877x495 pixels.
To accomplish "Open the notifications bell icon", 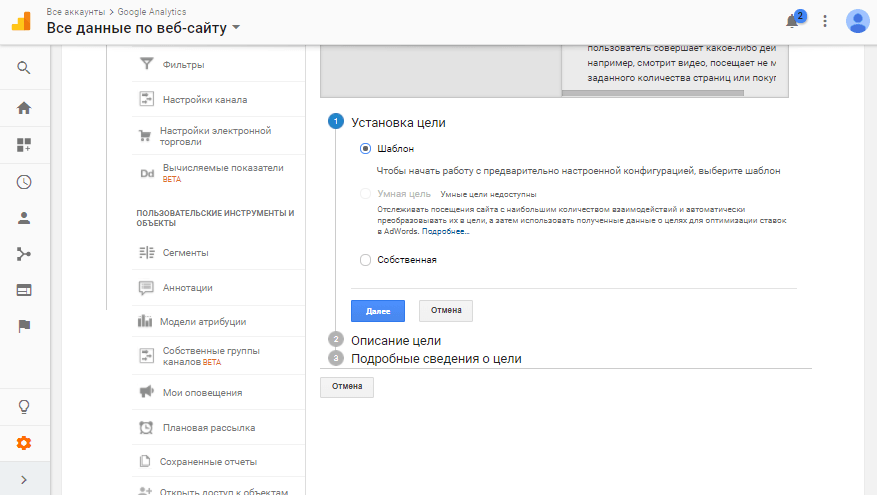I will 792,21.
